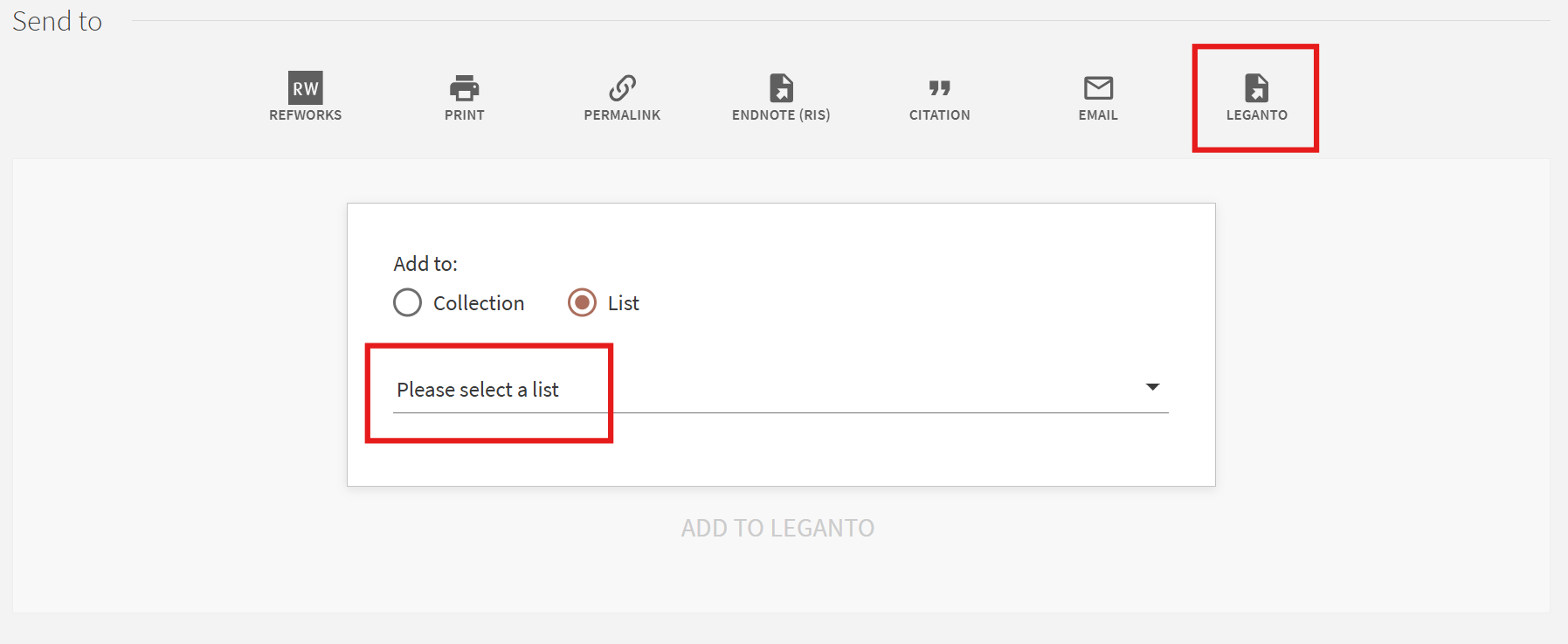Image resolution: width=1568 pixels, height=644 pixels.
Task: Click the Print printer icon
Action: tap(464, 87)
